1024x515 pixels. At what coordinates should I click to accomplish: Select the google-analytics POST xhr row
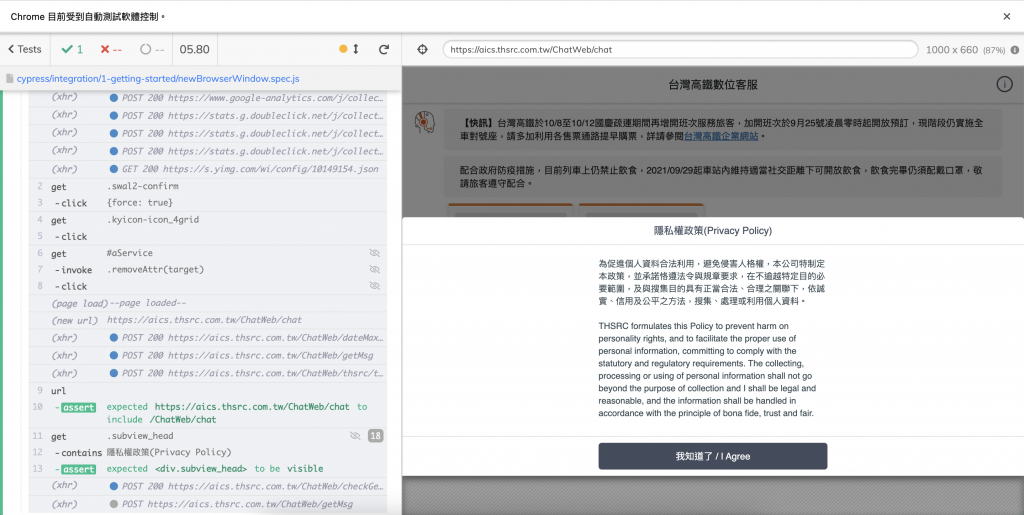(208, 98)
